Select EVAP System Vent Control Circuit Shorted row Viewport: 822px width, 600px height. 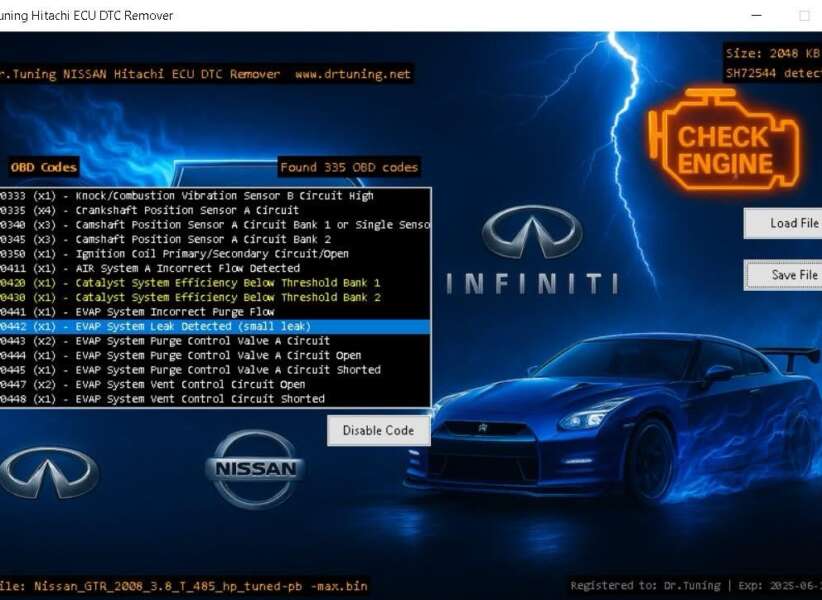click(x=215, y=399)
